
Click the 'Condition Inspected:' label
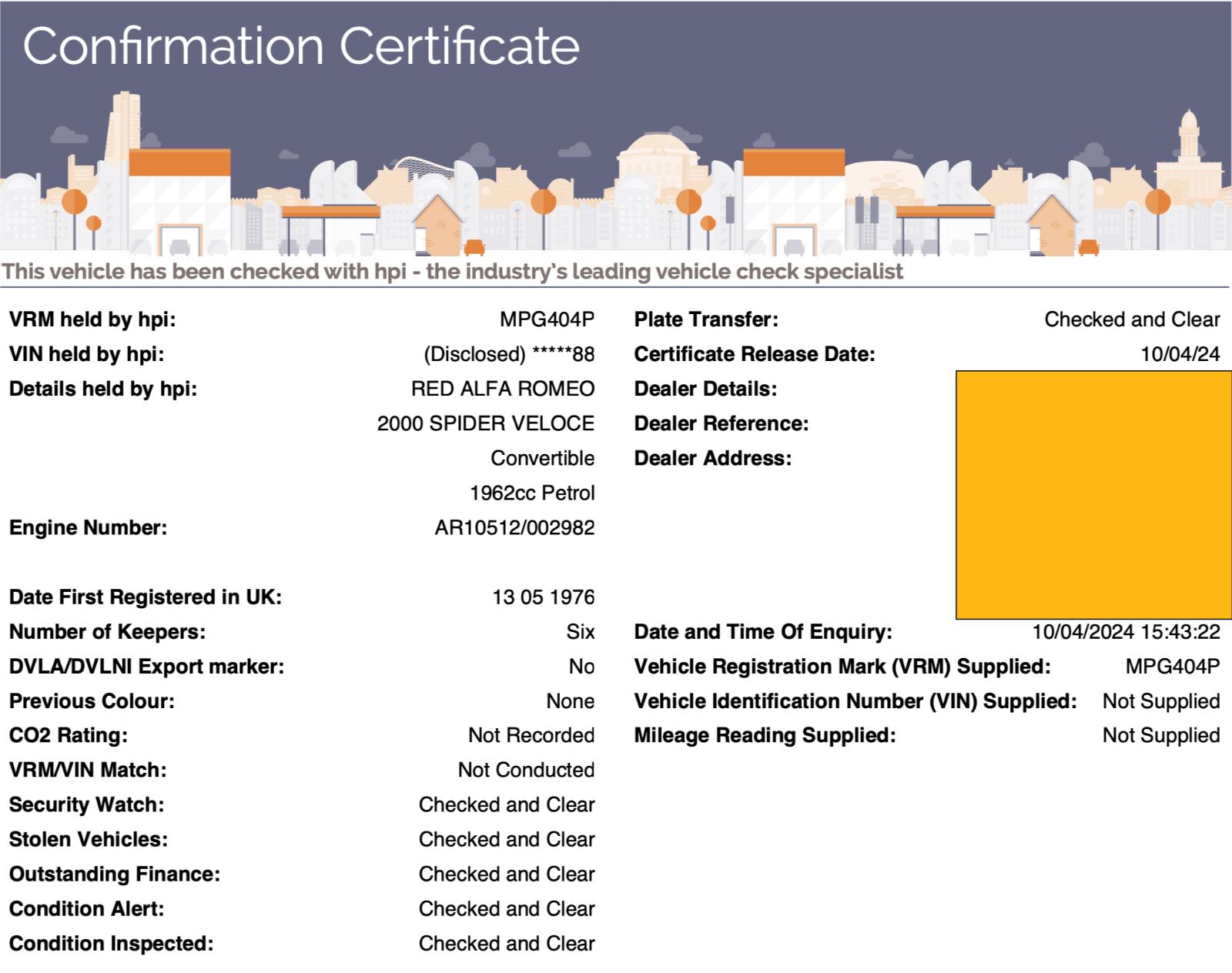point(111,944)
